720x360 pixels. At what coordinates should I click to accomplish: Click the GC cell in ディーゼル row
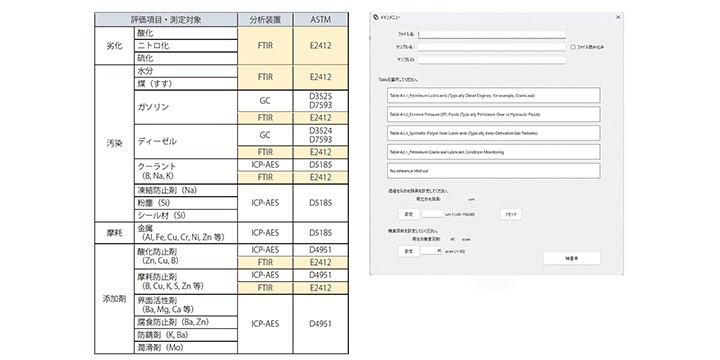(x=265, y=135)
